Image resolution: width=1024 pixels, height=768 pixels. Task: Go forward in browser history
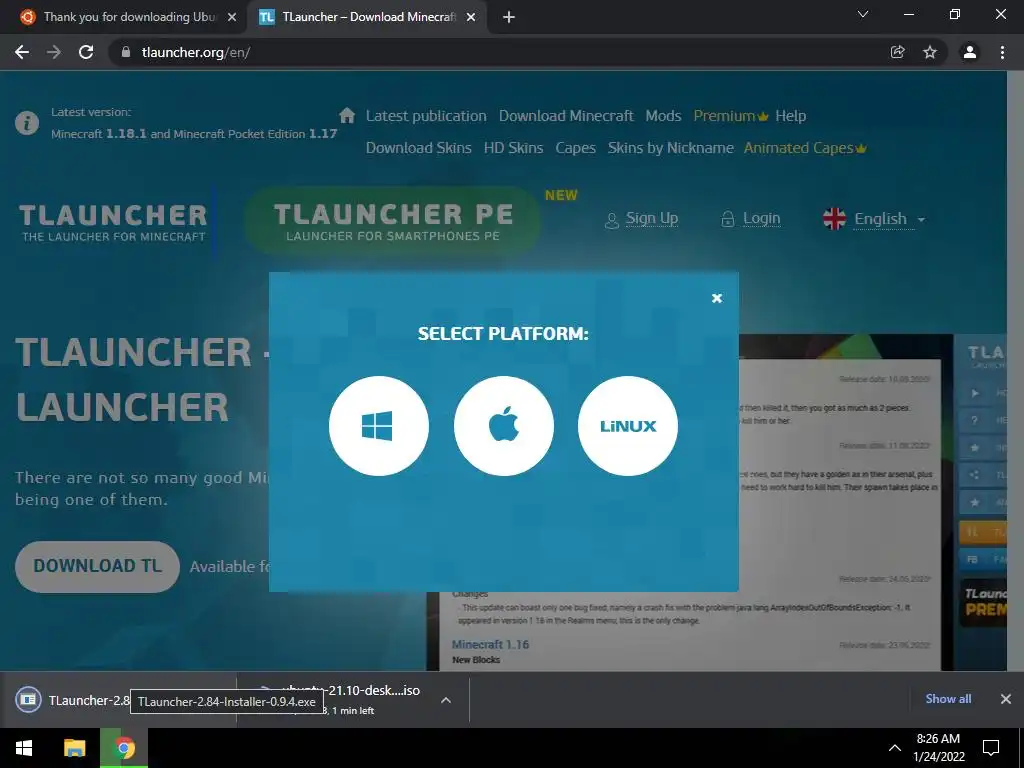[x=54, y=52]
